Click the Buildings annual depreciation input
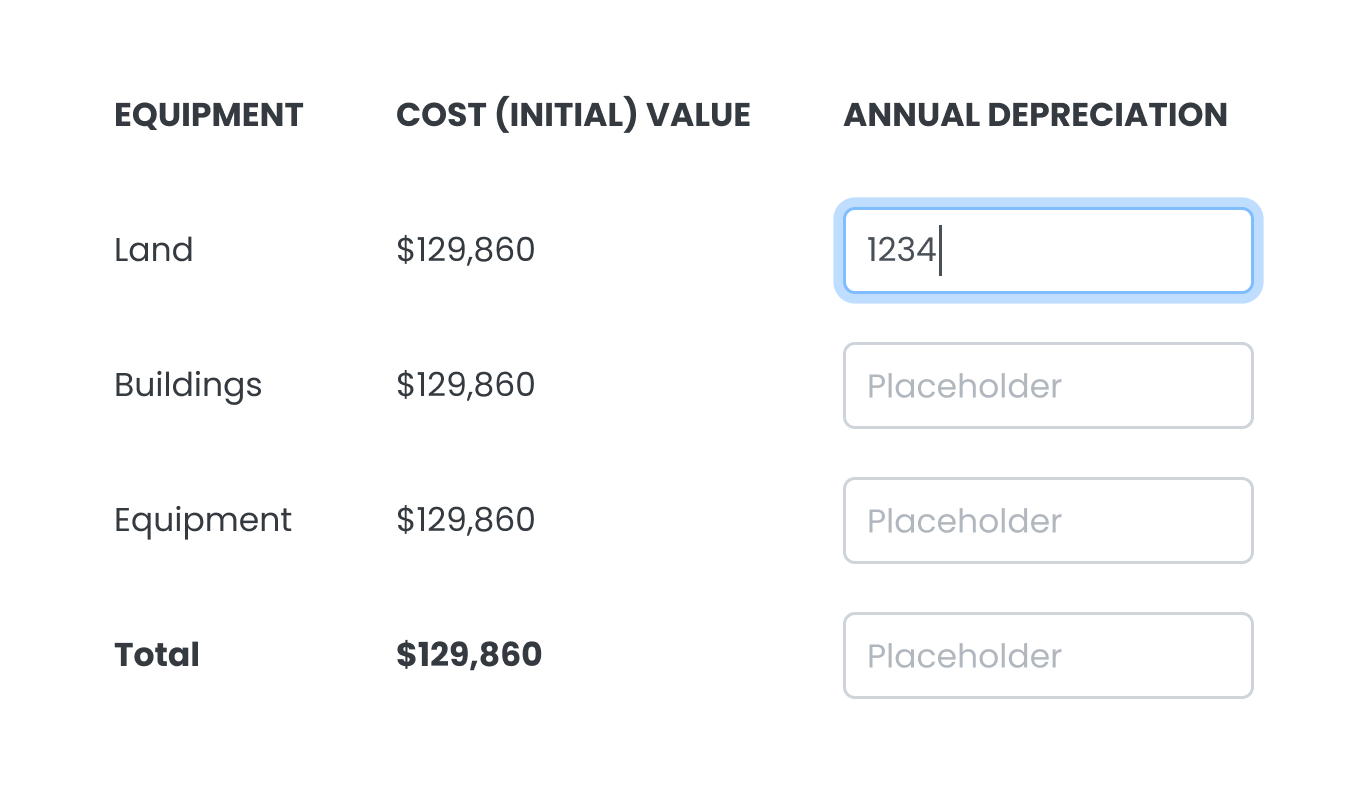 tap(1048, 386)
